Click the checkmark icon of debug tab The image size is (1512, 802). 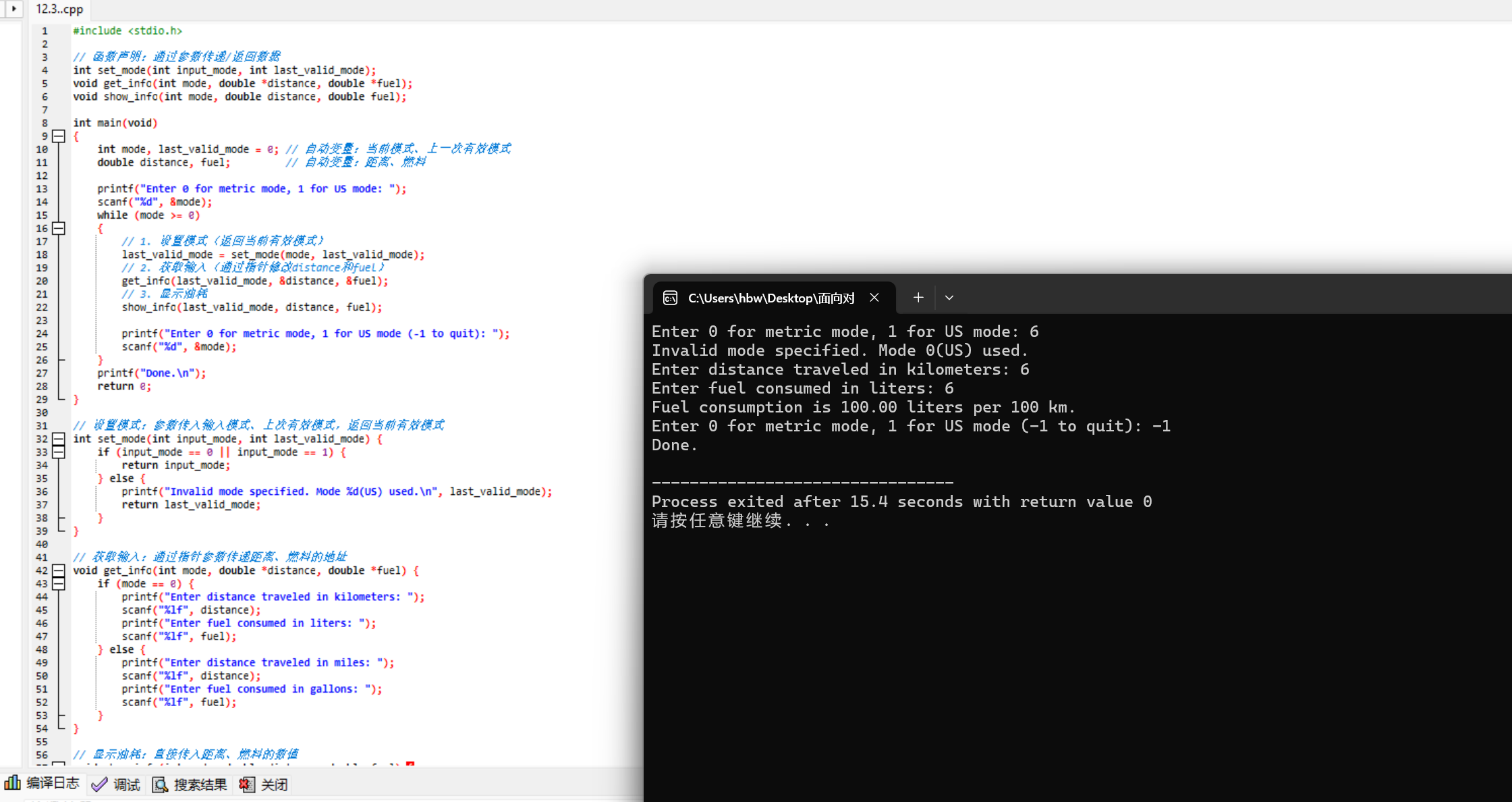click(99, 784)
